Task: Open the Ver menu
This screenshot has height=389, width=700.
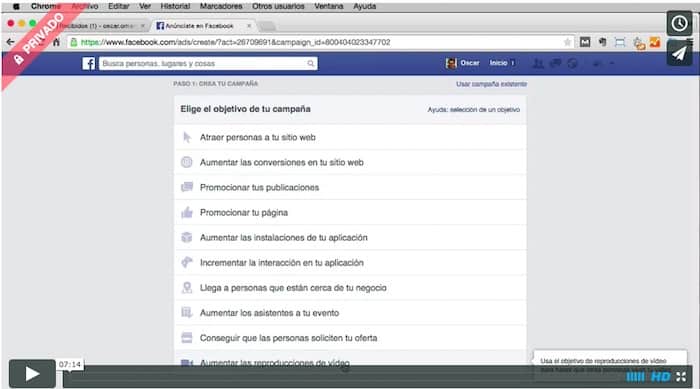Action: point(145,6)
